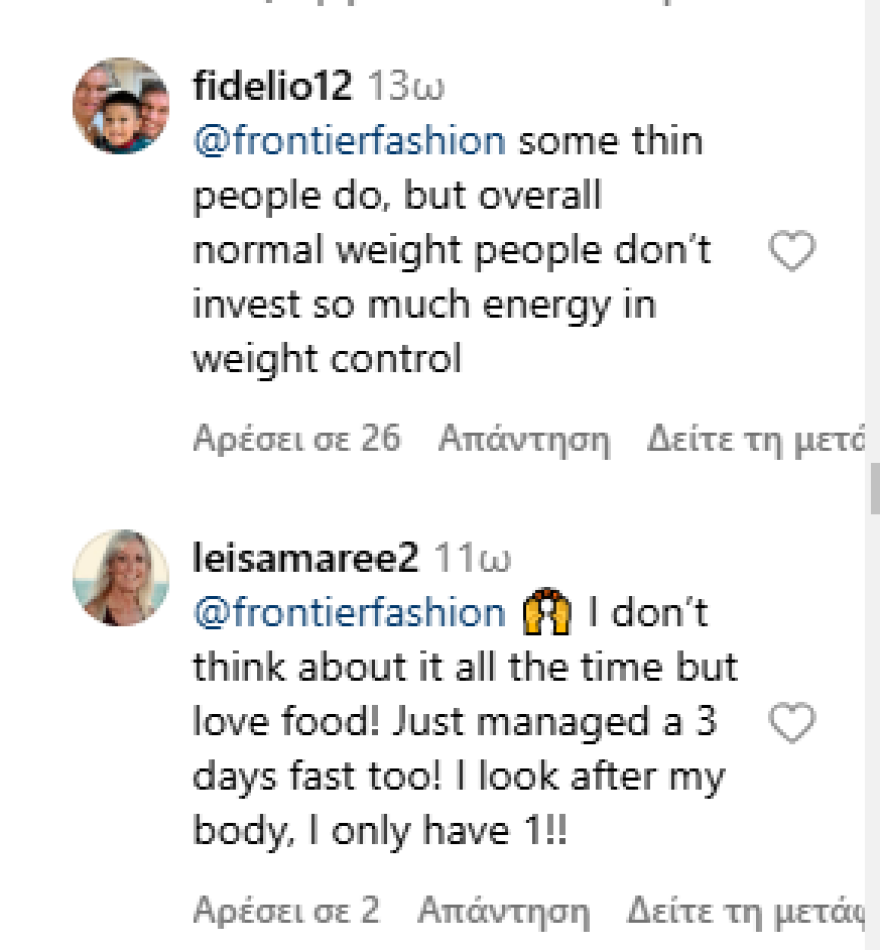Click the 13ω timestamp on fidelio12's comment
The image size is (880, 950).
(407, 87)
